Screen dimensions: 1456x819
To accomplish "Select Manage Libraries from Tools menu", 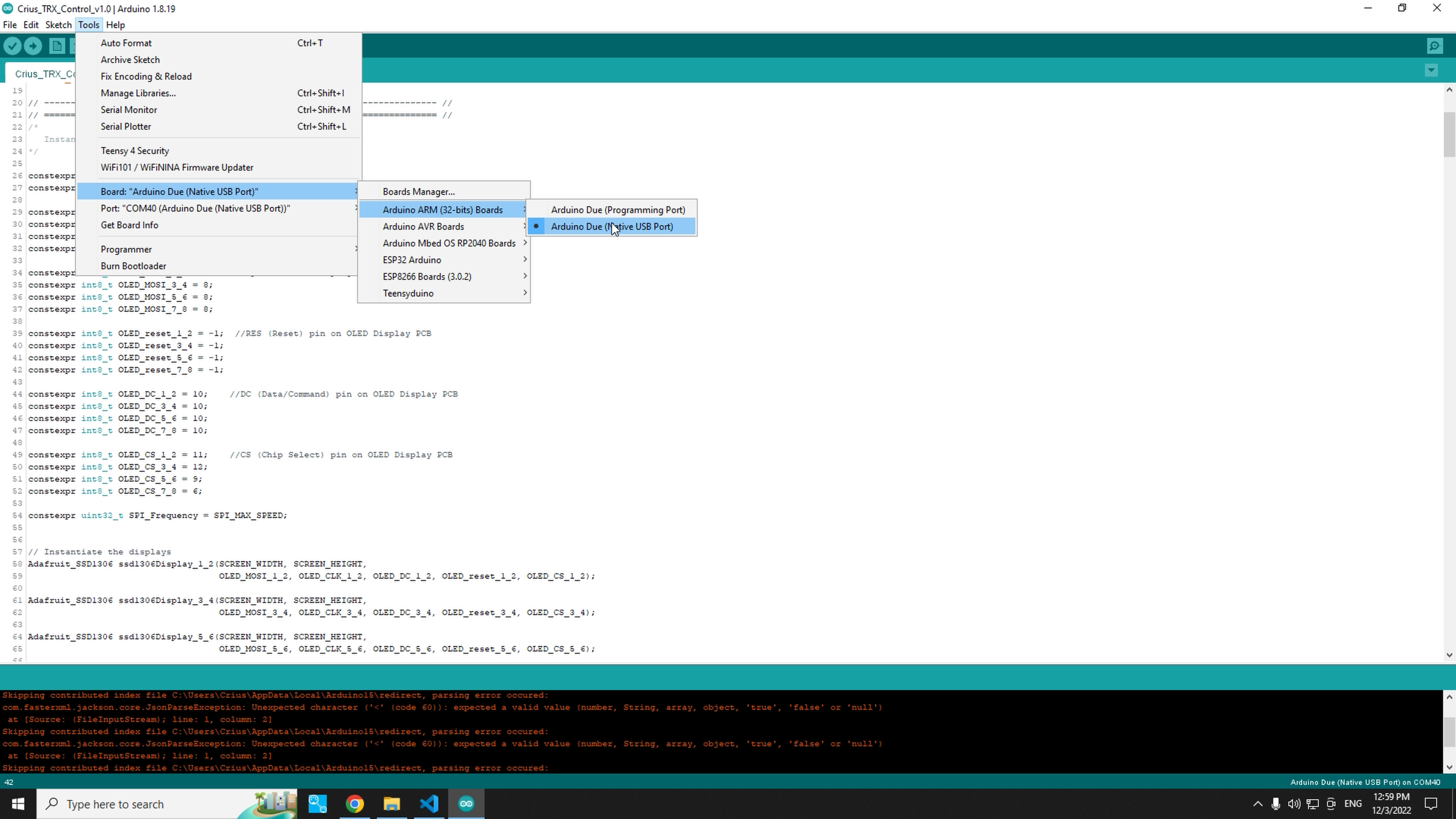I will click(x=137, y=93).
